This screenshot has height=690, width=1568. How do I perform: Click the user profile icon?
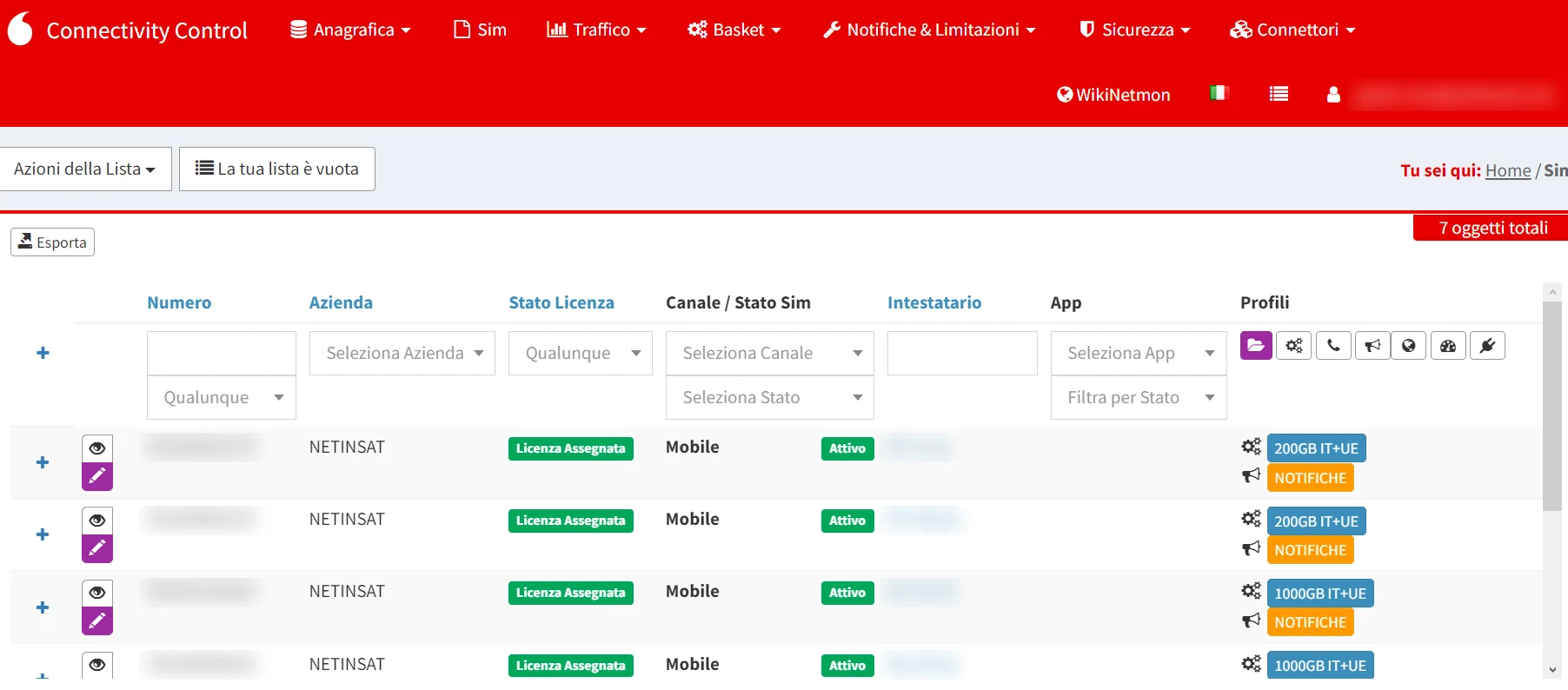[1333, 94]
